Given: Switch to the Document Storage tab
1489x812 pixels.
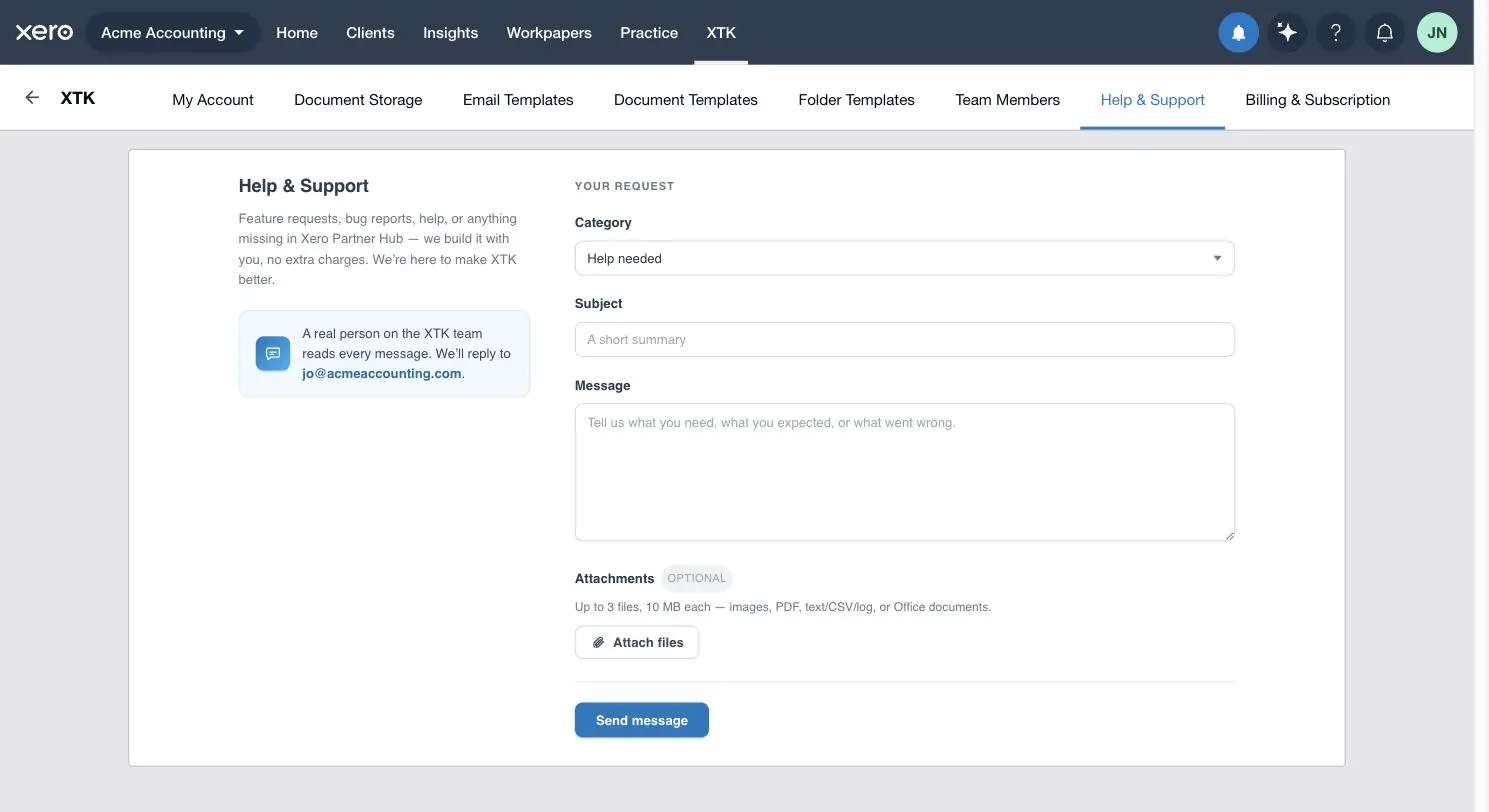Looking at the screenshot, I should click(358, 99).
